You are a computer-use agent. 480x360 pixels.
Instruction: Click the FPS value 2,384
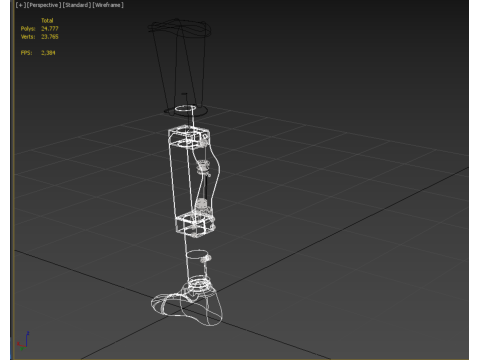tap(48, 53)
